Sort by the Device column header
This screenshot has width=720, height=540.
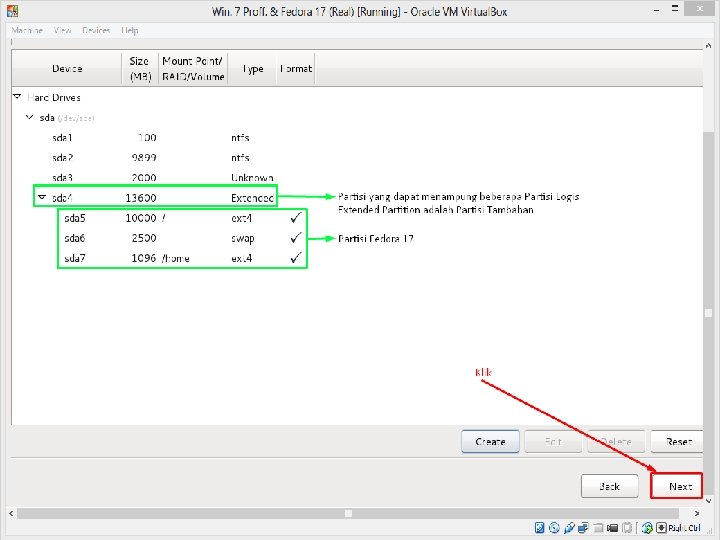pos(67,68)
